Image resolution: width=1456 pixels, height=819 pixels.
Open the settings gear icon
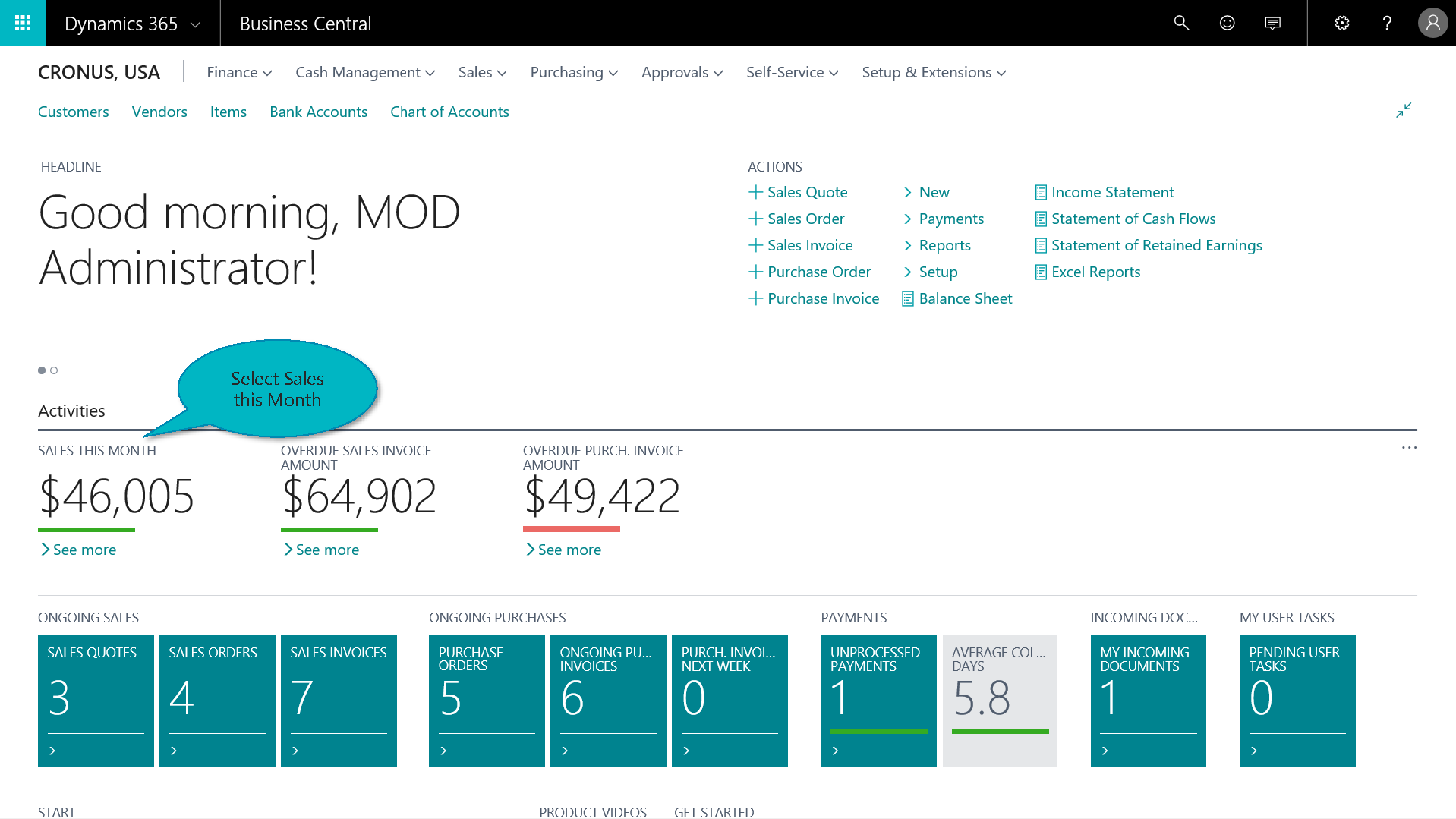tap(1341, 23)
